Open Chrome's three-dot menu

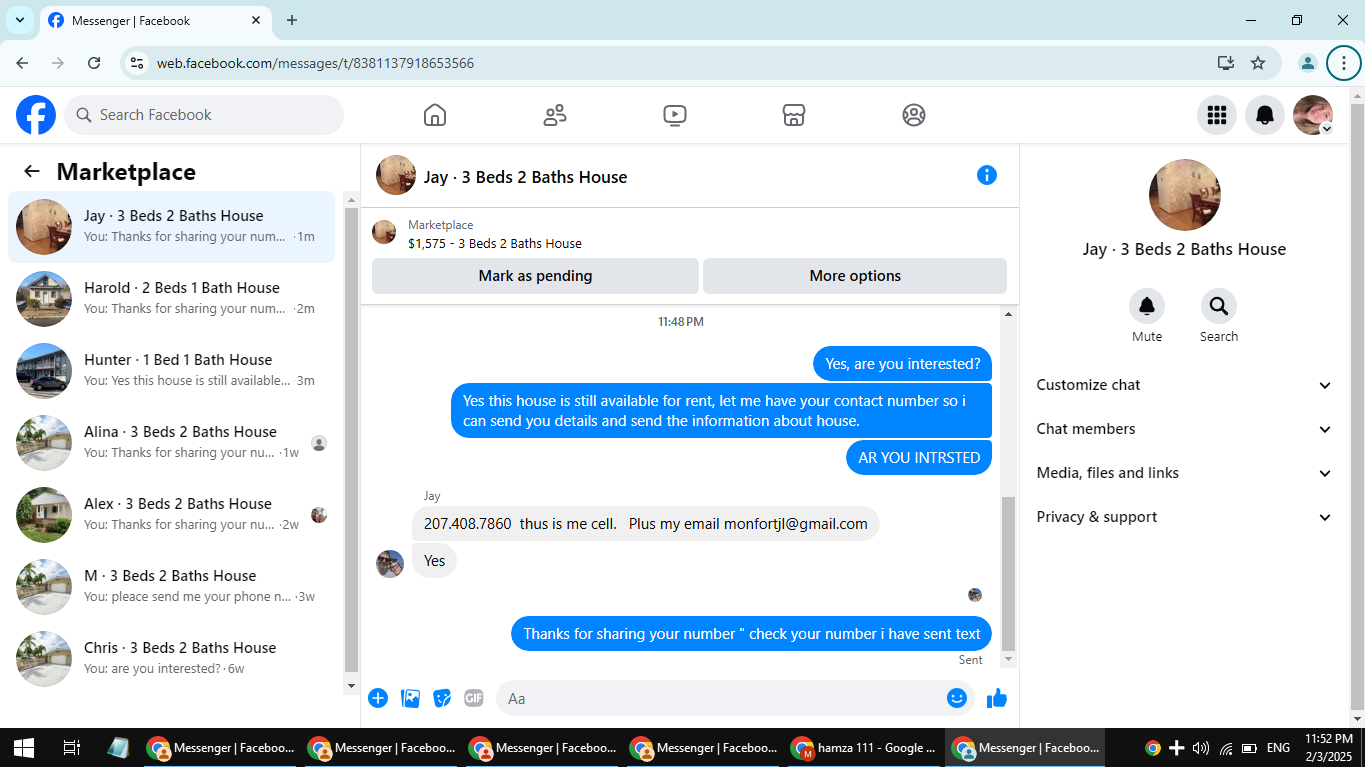(x=1344, y=63)
